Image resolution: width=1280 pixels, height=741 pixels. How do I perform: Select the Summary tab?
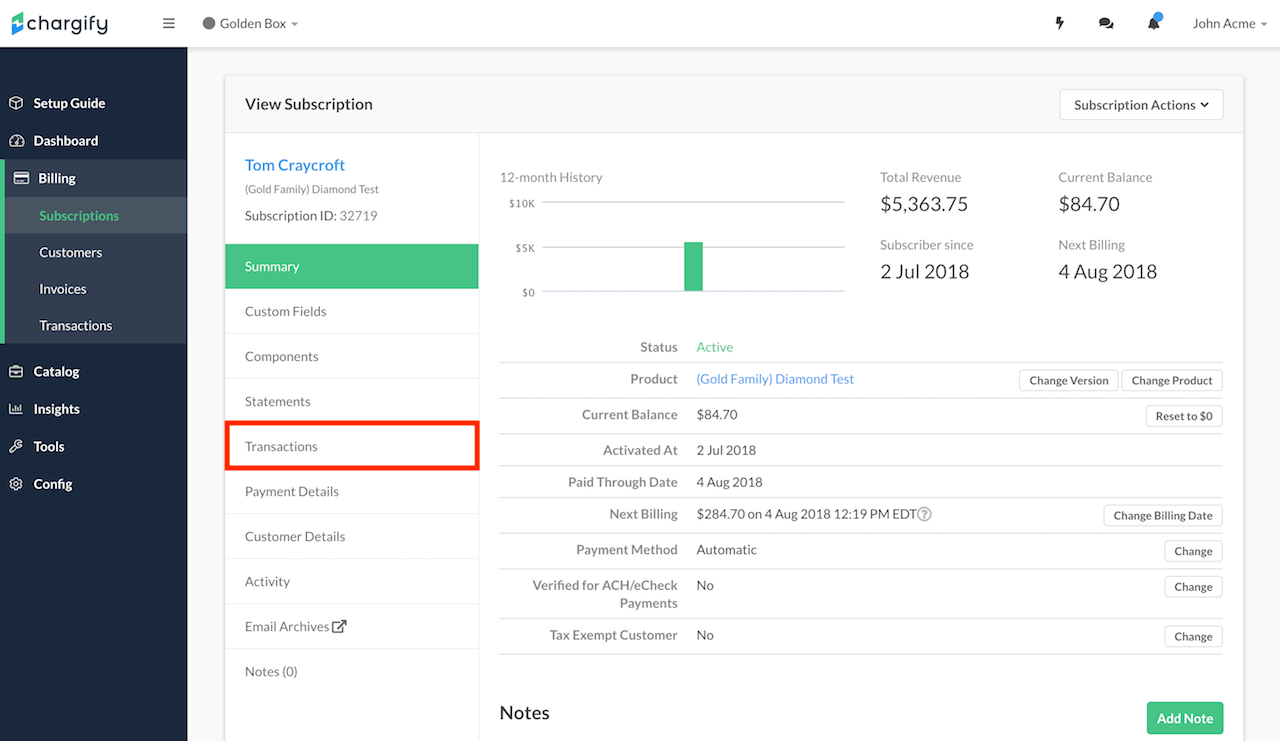click(352, 266)
